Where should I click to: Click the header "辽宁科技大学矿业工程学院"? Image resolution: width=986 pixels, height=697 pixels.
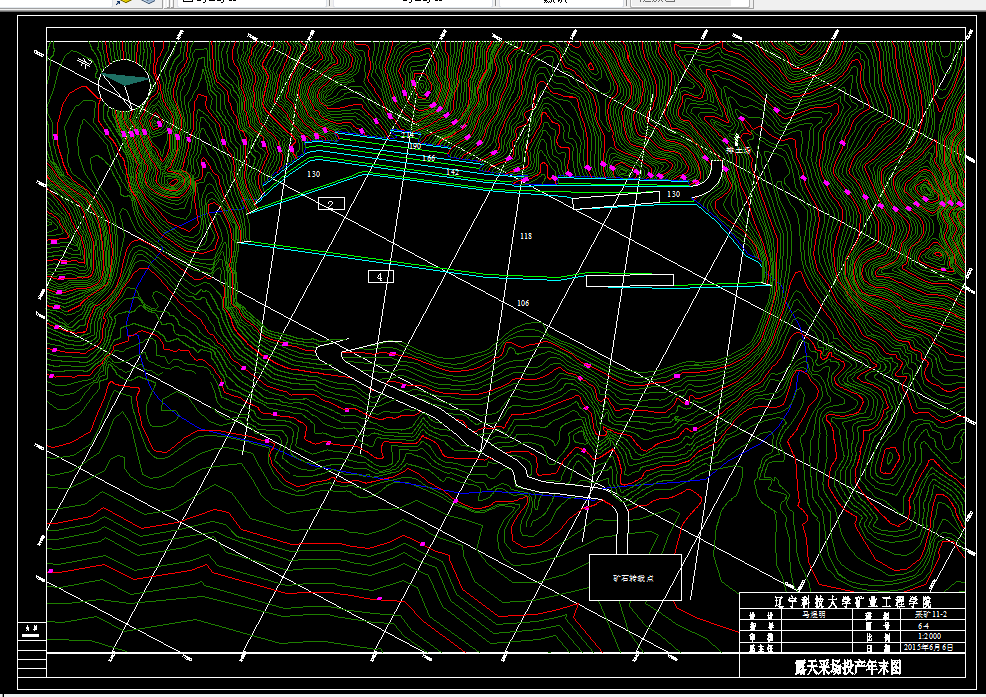point(853,601)
